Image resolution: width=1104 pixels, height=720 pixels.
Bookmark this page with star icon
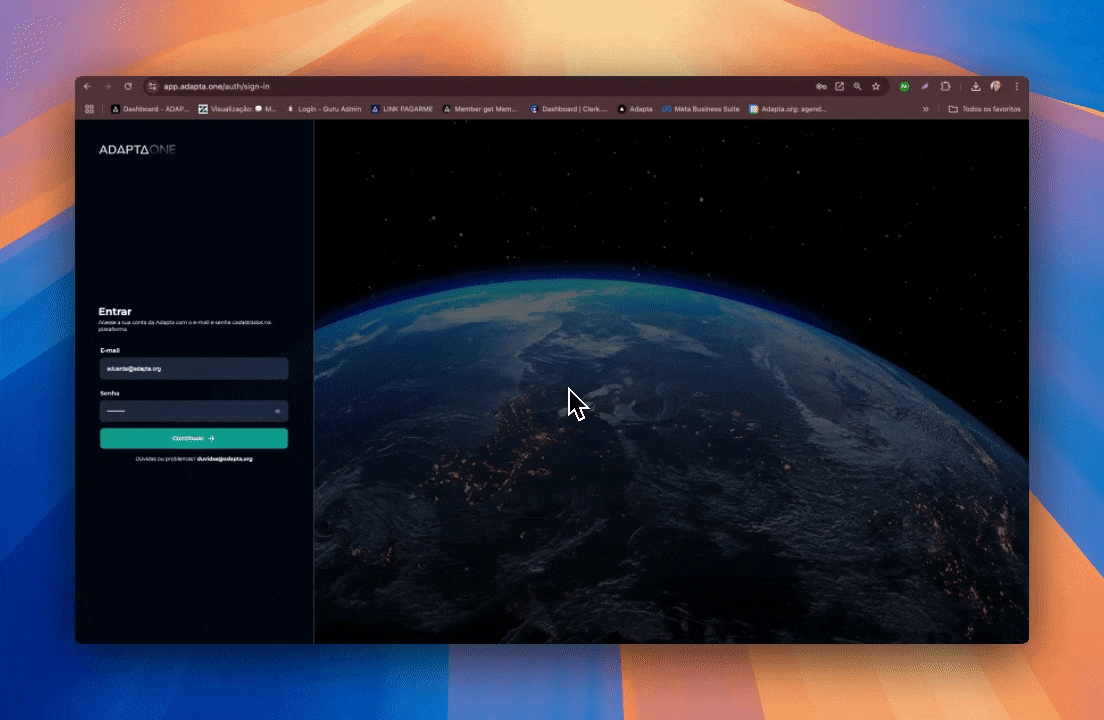point(876,87)
